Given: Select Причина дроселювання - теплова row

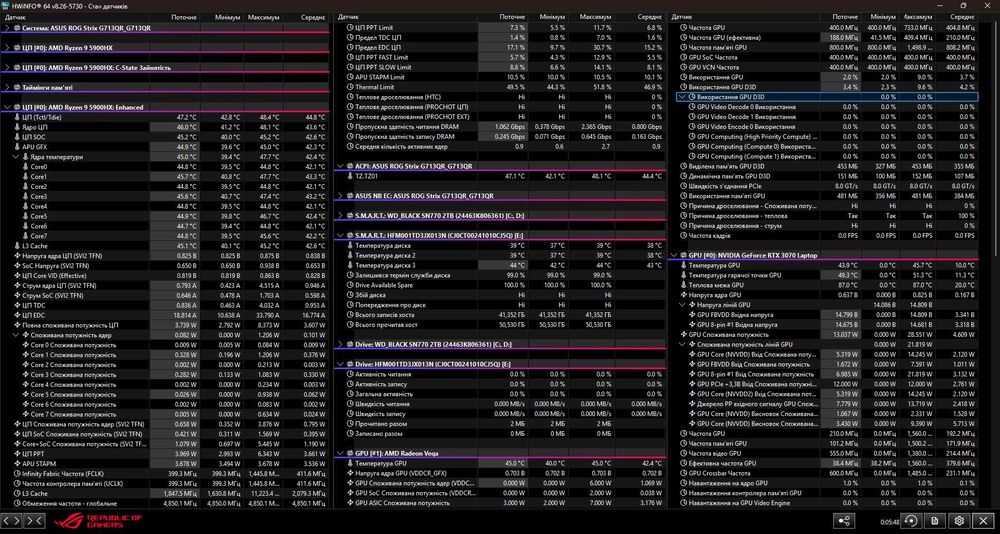Looking at the screenshot, I should pyautogui.click(x=823, y=216).
